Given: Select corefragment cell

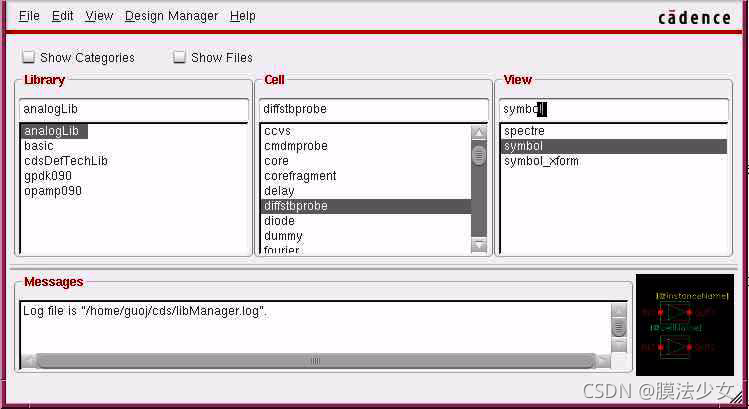Looking at the screenshot, I should pos(366,176).
